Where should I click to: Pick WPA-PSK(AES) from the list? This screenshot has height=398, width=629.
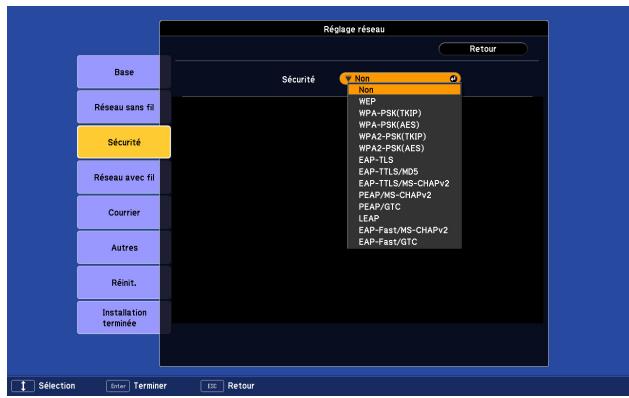pyautogui.click(x=404, y=125)
